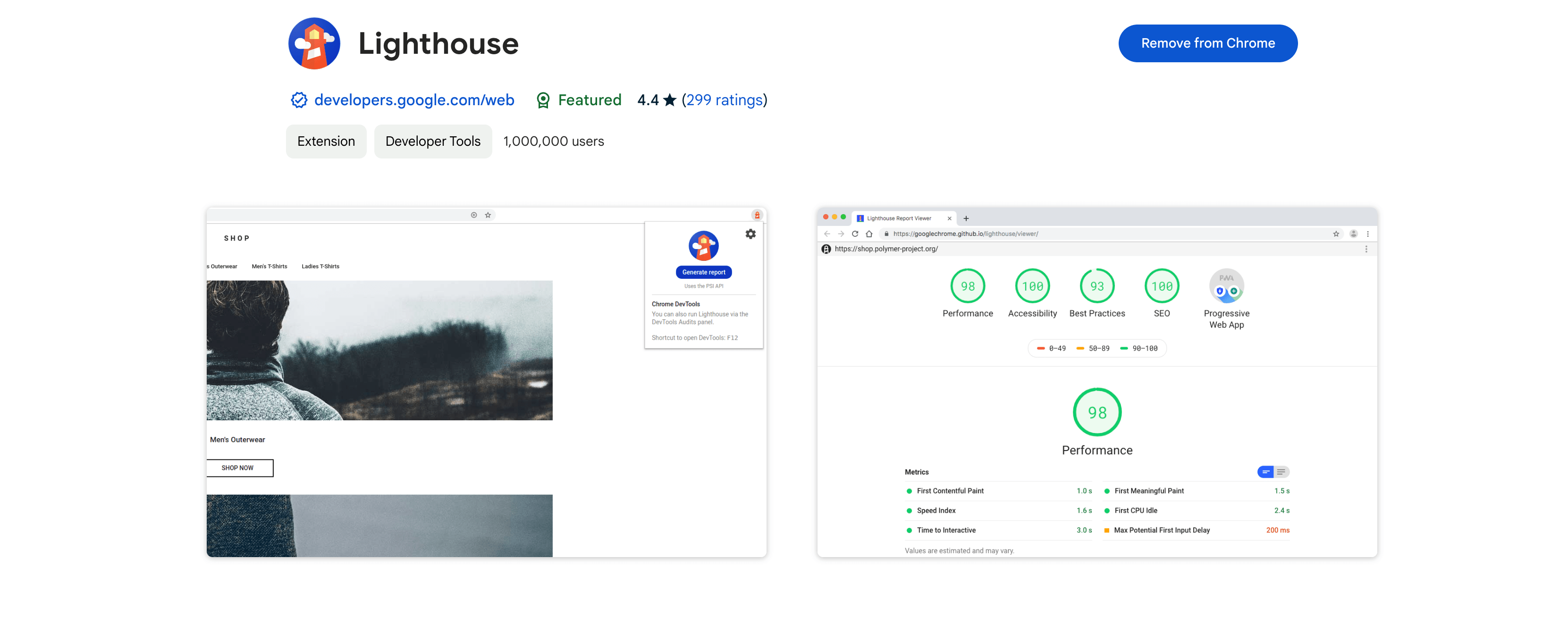
Task: Click the rating star icon
Action: pyautogui.click(x=670, y=100)
